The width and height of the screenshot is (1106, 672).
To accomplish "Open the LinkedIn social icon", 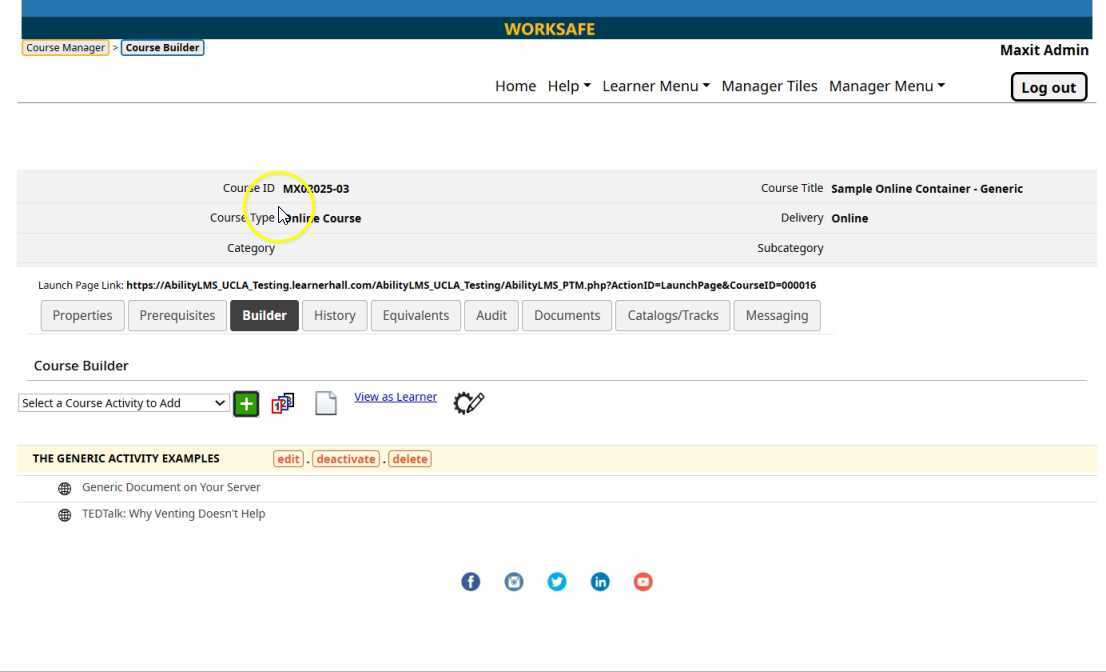I will [x=600, y=582].
